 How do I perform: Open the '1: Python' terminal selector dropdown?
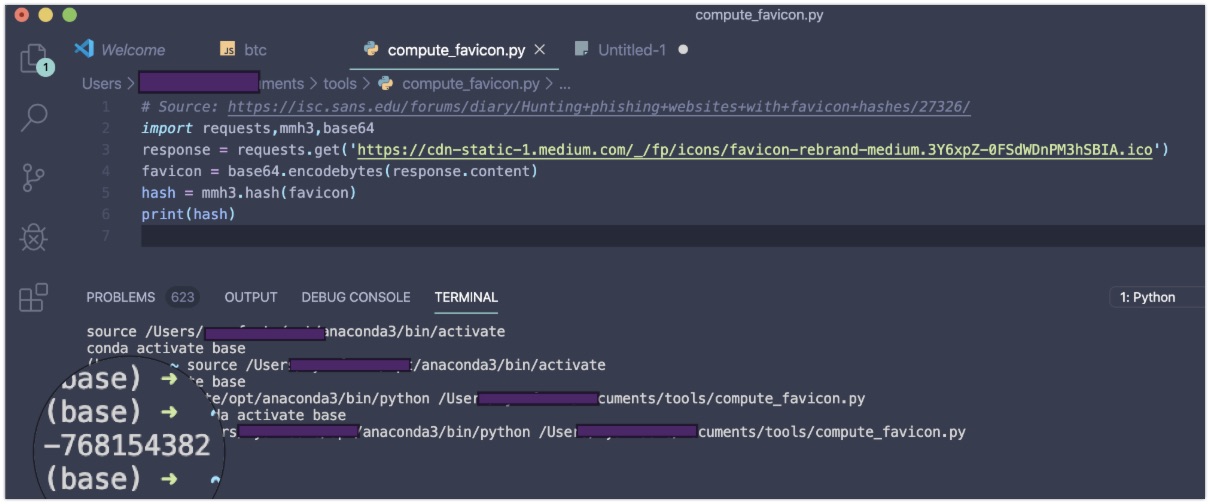(x=1158, y=297)
